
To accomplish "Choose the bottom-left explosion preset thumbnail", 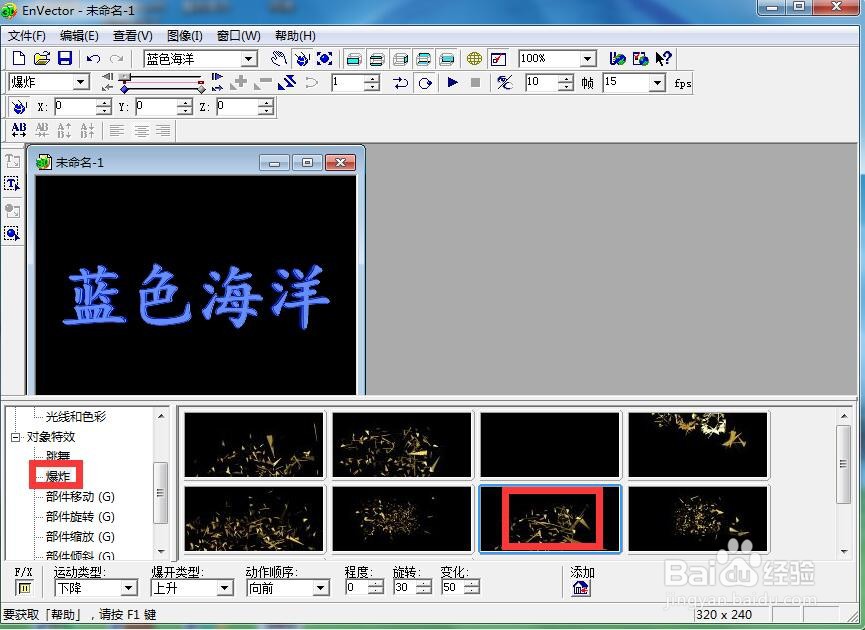I will (254, 519).
